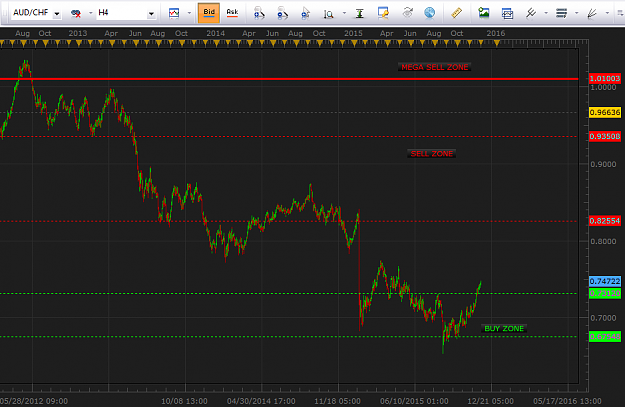
Task: Click the 1.0000 price scale label
Action: (603, 87)
